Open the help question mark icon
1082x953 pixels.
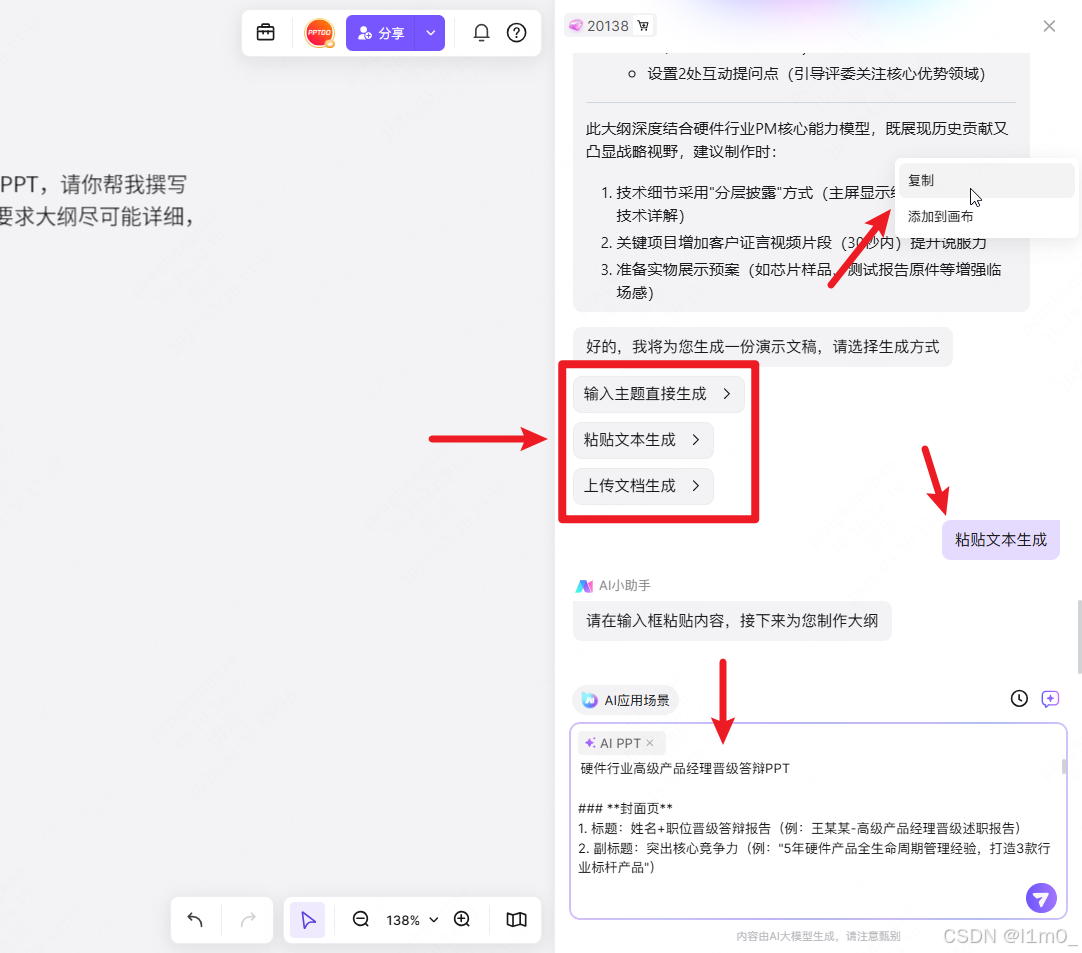click(516, 32)
